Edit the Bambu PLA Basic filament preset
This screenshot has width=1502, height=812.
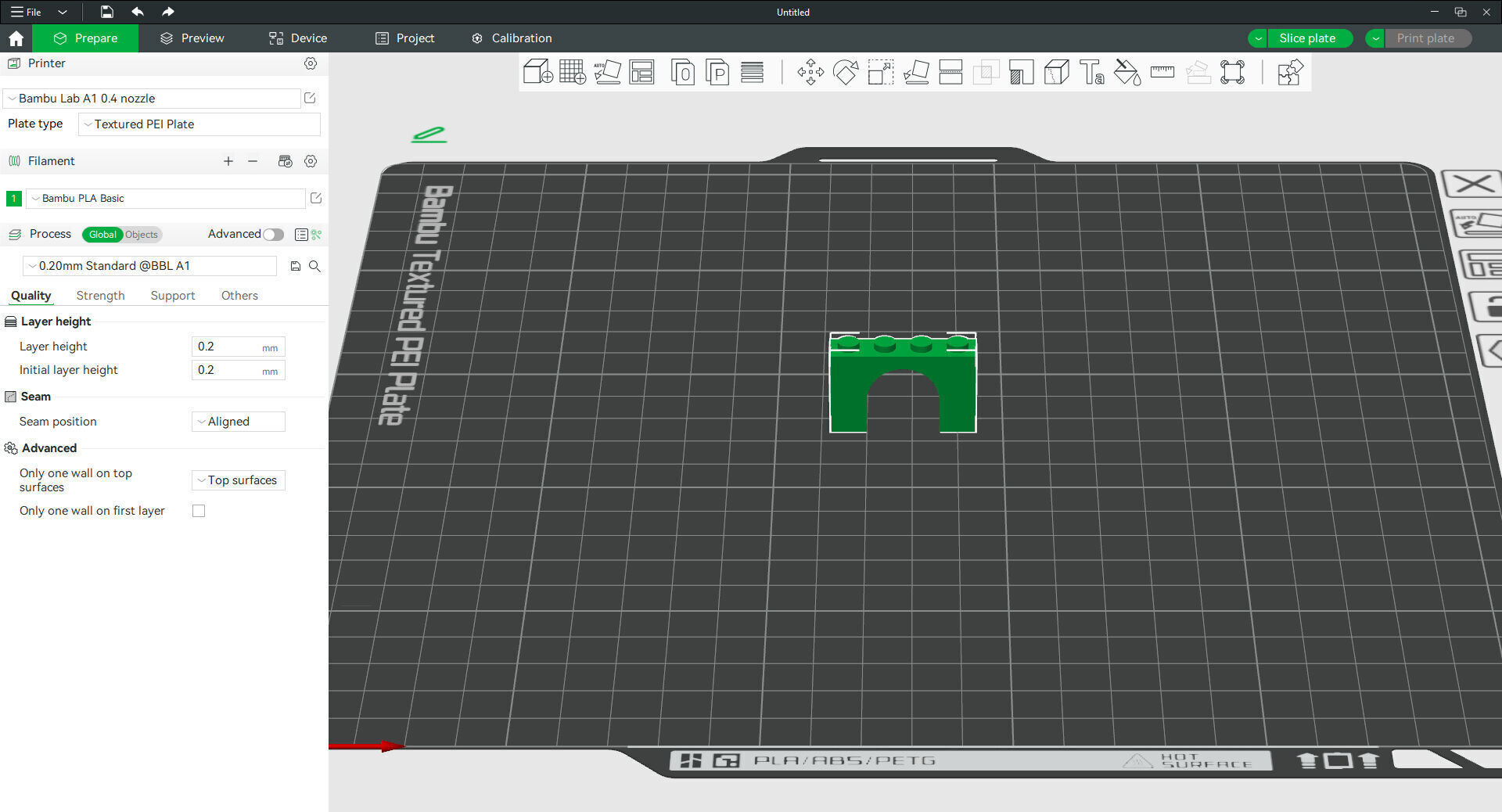(316, 198)
